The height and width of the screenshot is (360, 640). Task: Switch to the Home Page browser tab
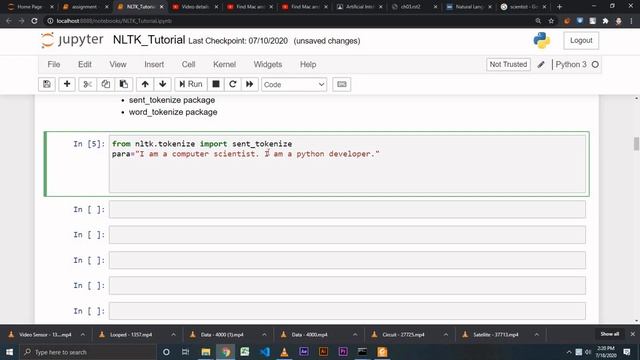(x=30, y=7)
